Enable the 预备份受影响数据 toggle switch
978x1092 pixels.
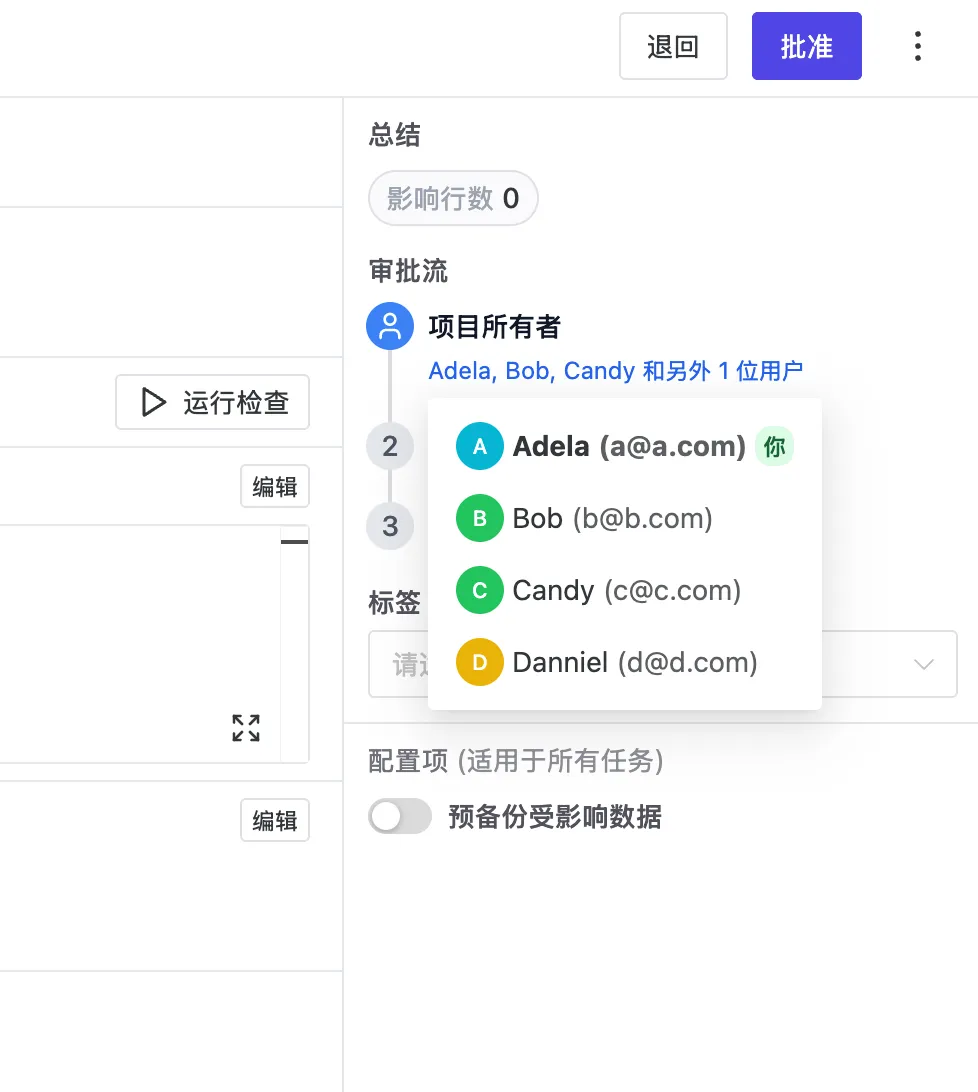pos(400,817)
